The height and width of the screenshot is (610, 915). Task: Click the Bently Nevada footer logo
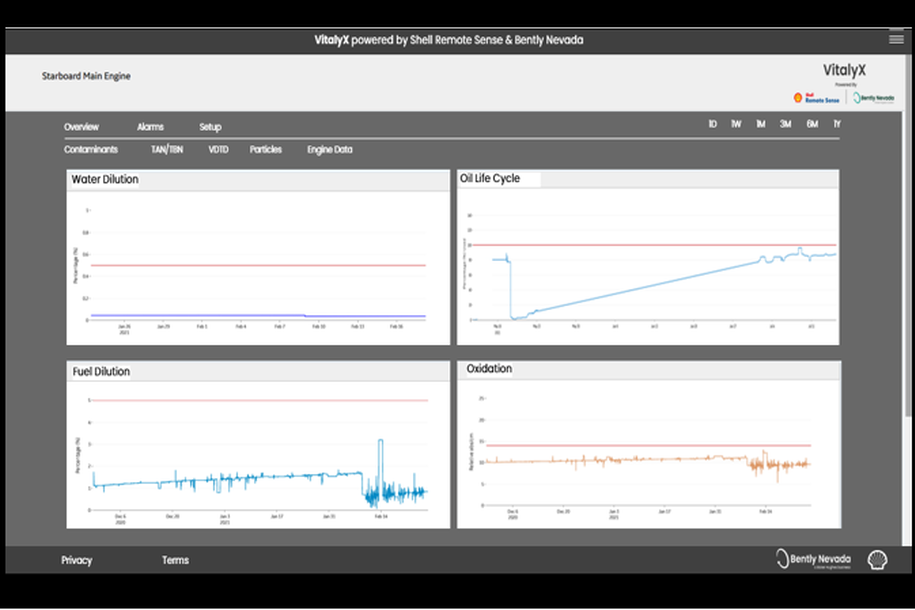point(813,559)
